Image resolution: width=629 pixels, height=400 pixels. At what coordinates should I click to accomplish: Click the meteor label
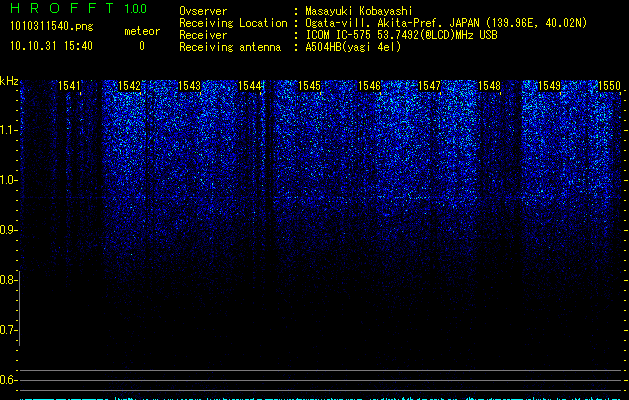[x=142, y=31]
